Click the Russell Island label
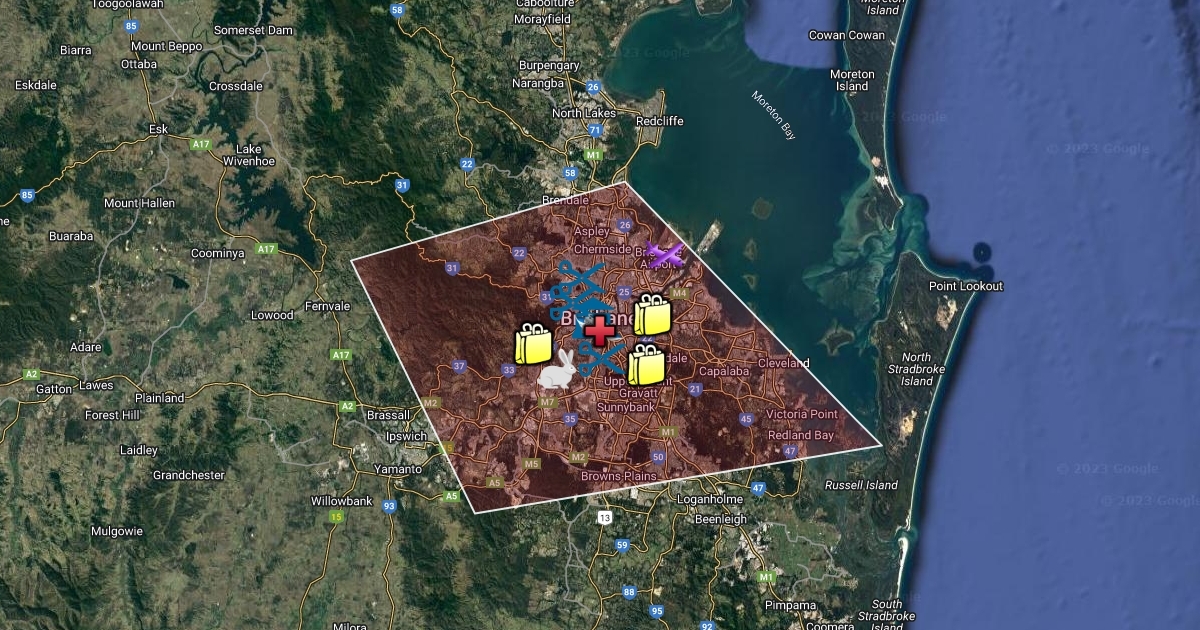Viewport: 1200px width, 630px height. point(861,486)
